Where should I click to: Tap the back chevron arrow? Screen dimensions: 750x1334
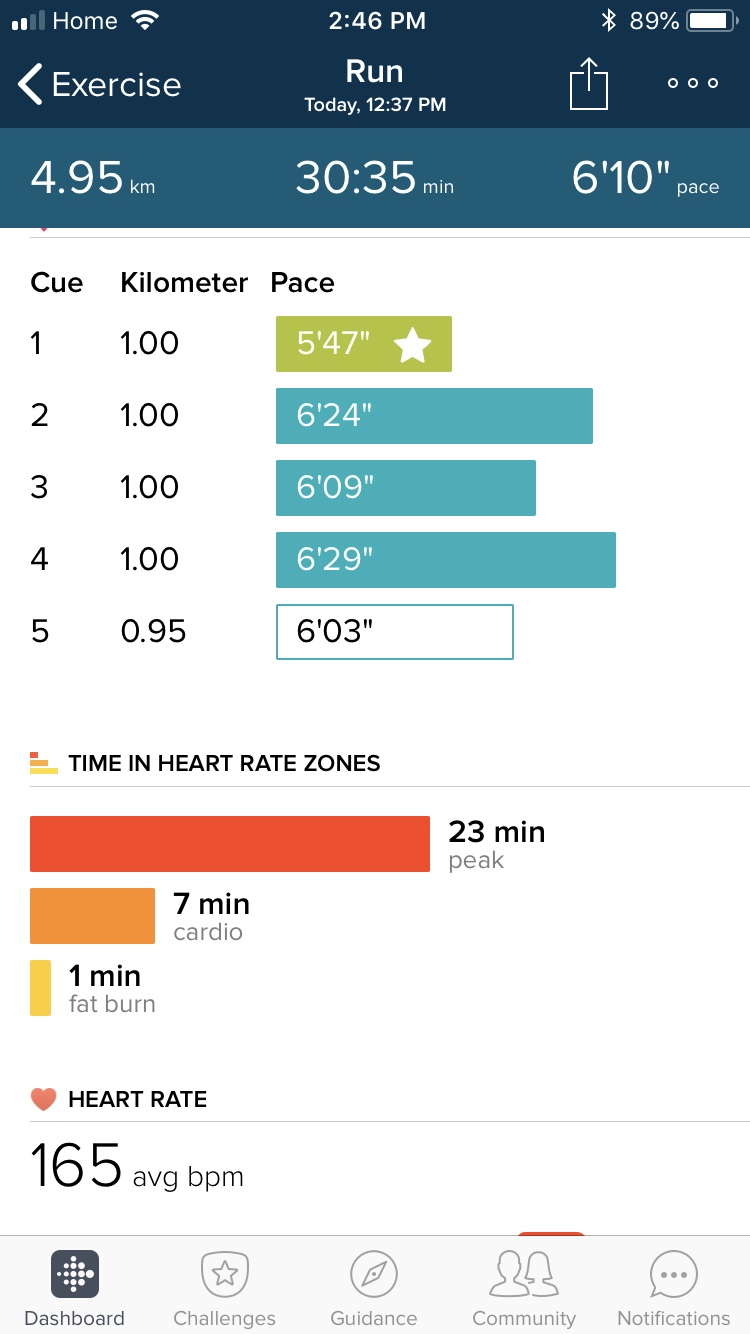(30, 85)
